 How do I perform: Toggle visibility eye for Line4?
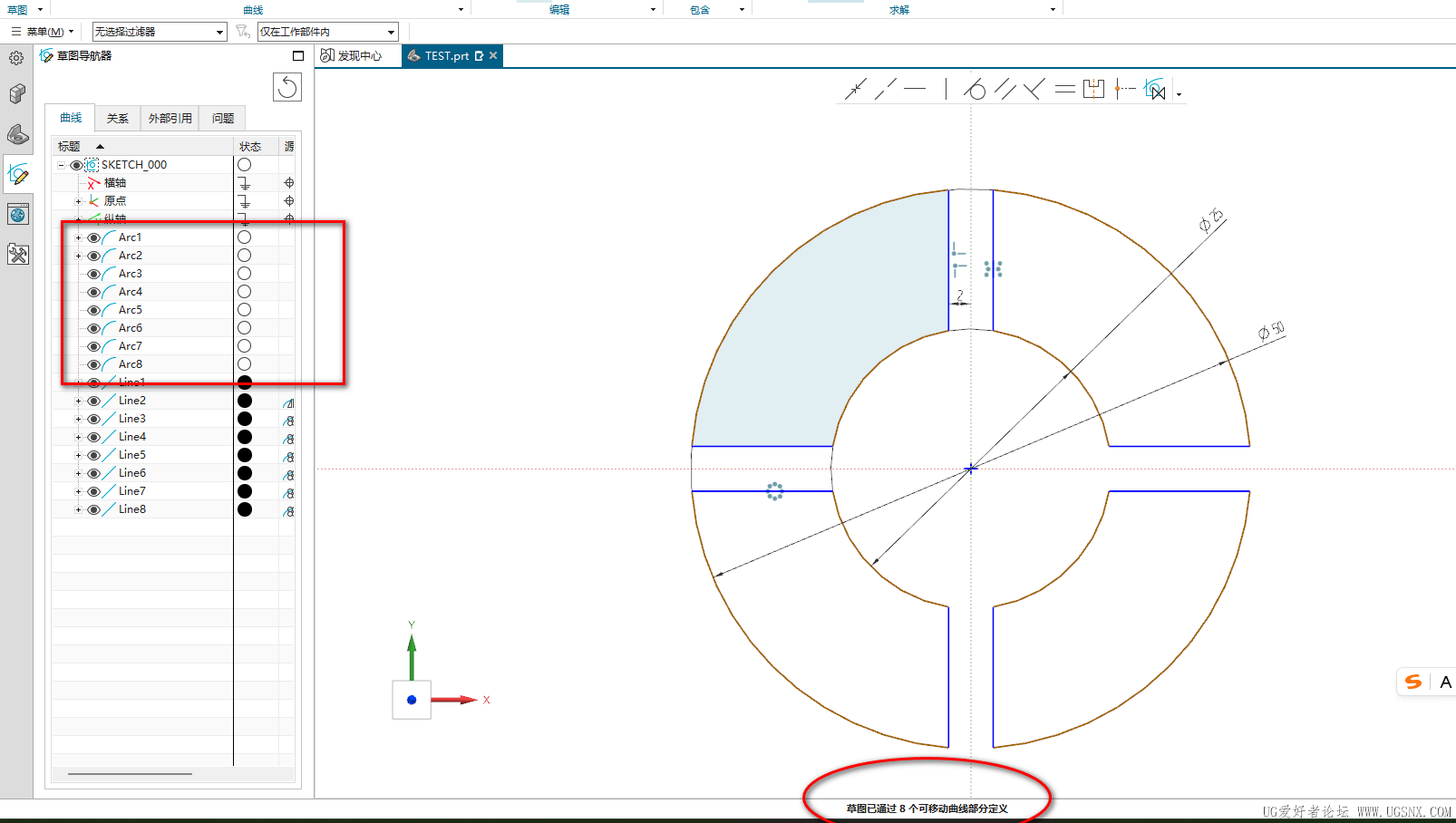93,437
